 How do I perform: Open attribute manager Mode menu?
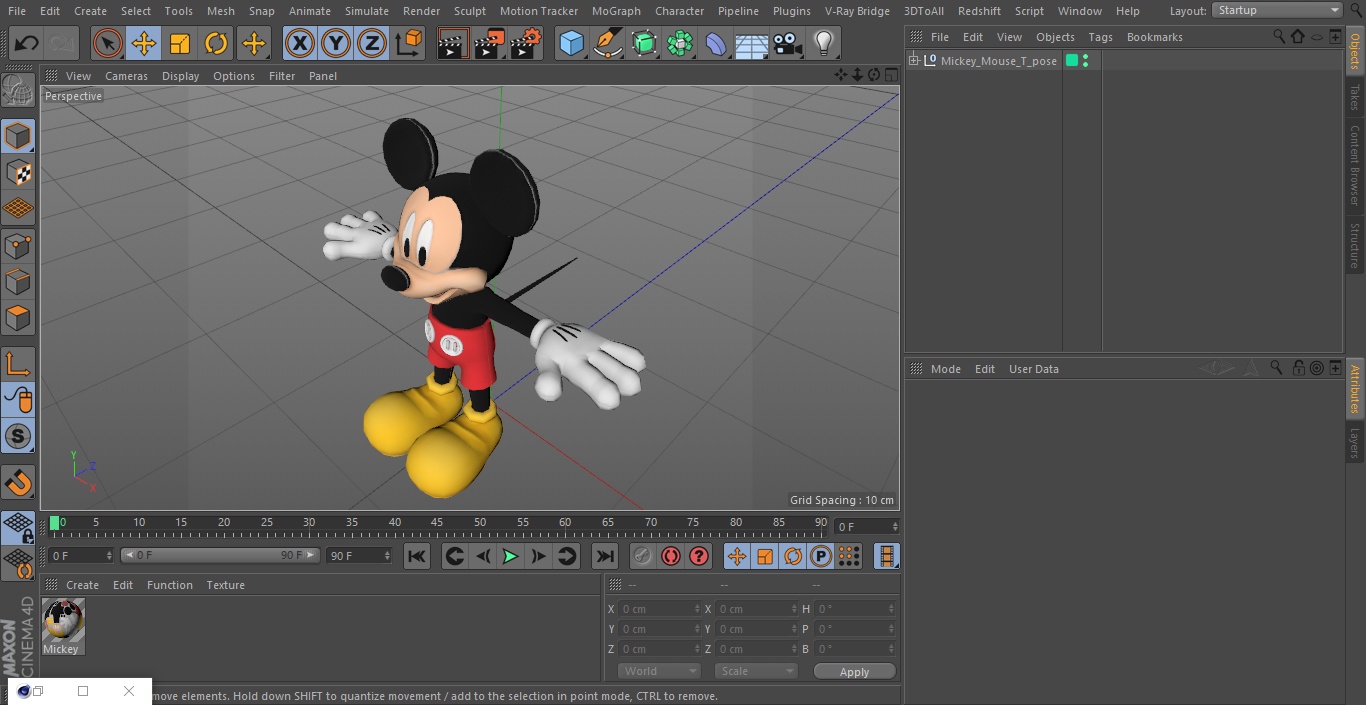(946, 369)
